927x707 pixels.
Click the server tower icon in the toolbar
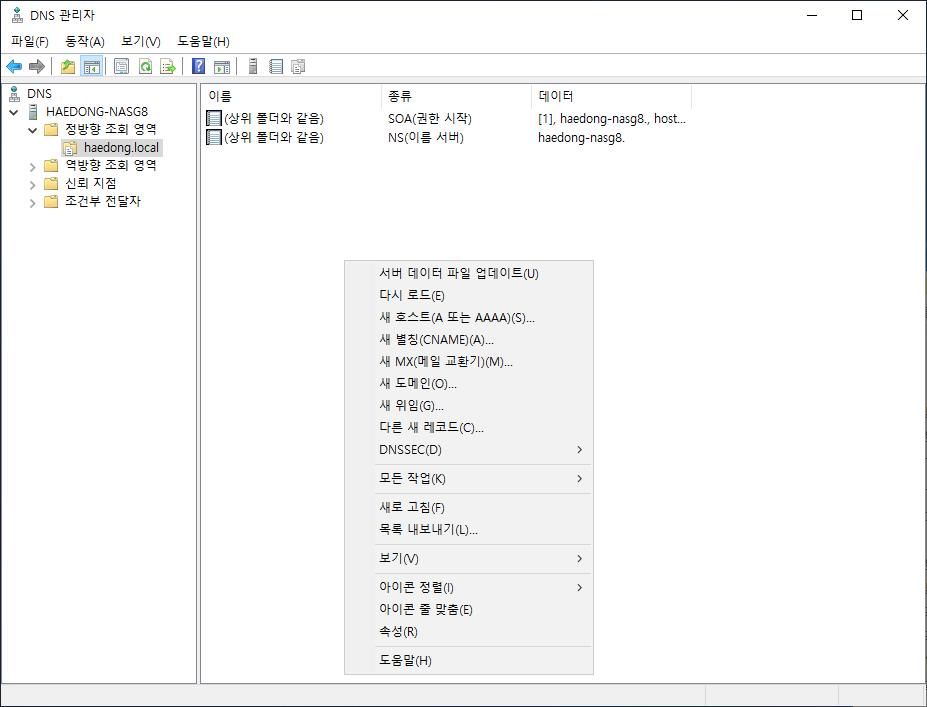tap(253, 66)
